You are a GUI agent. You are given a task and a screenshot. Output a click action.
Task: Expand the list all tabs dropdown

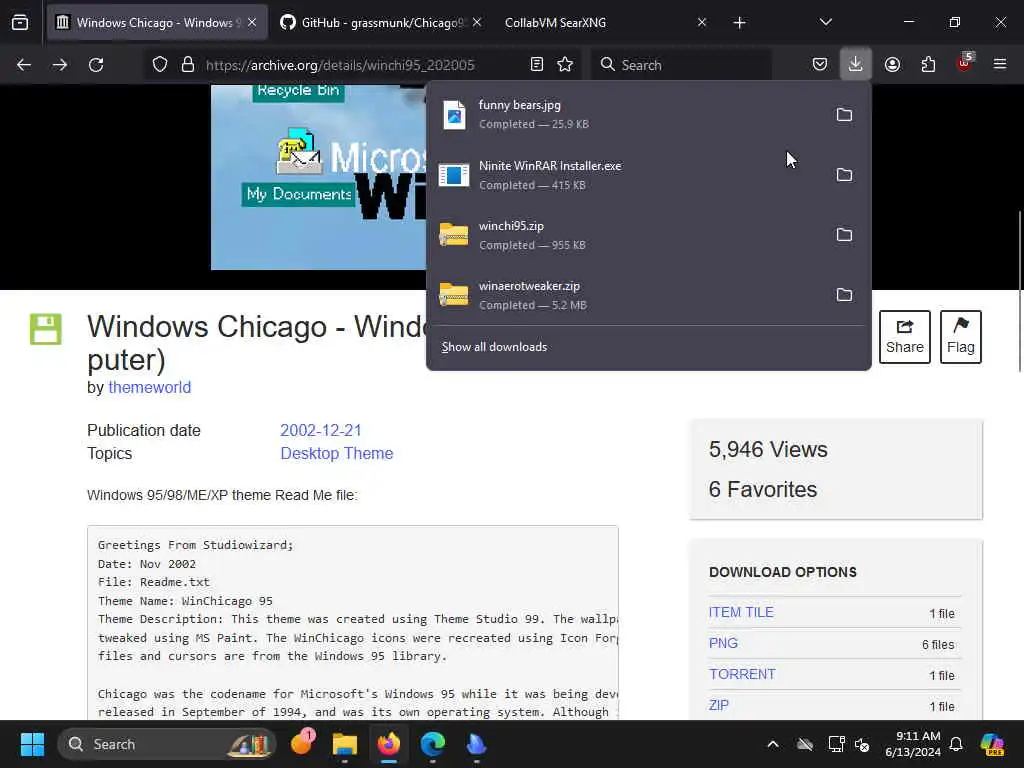(x=825, y=23)
